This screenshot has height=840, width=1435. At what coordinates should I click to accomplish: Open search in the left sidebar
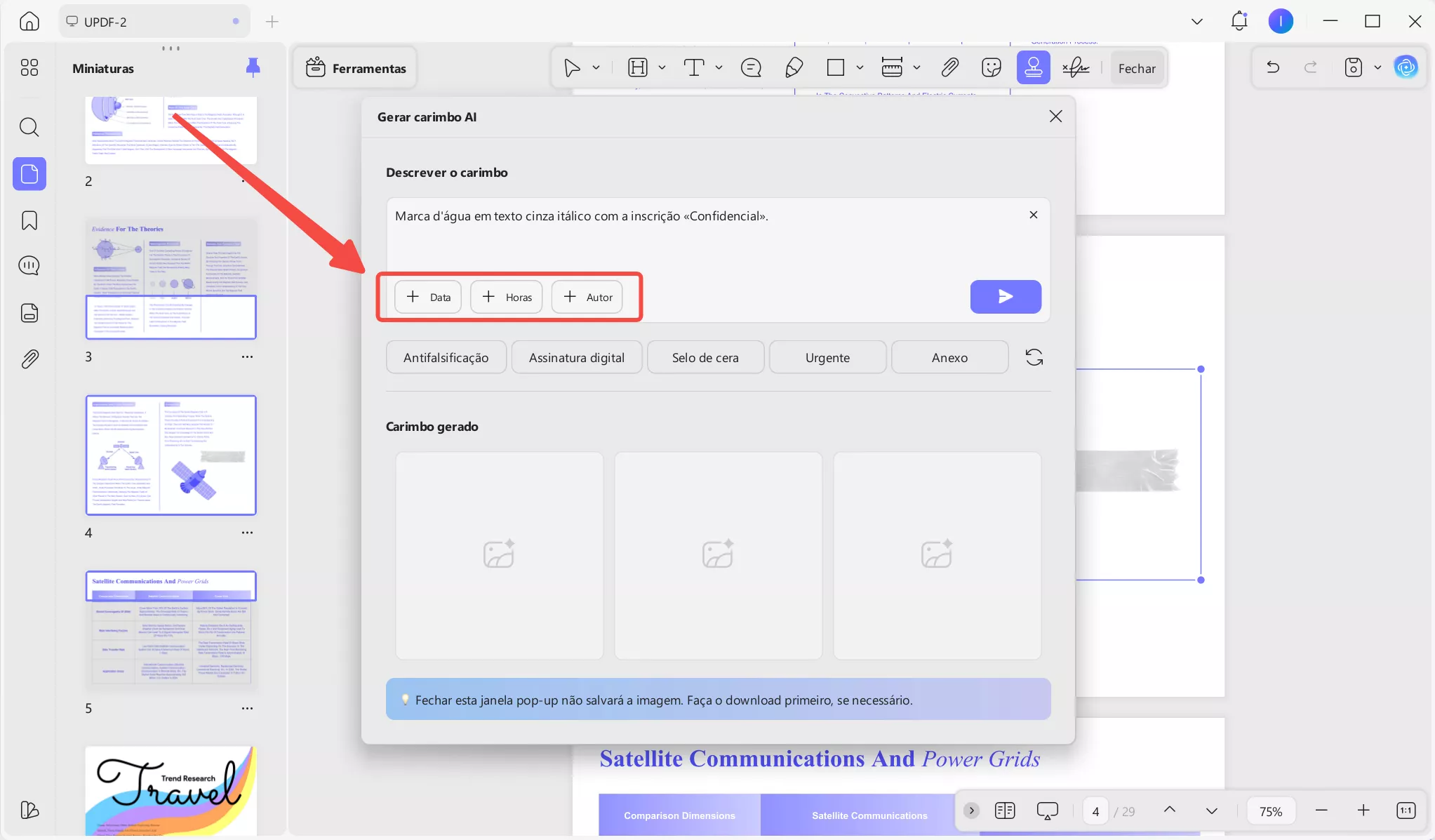click(x=29, y=127)
